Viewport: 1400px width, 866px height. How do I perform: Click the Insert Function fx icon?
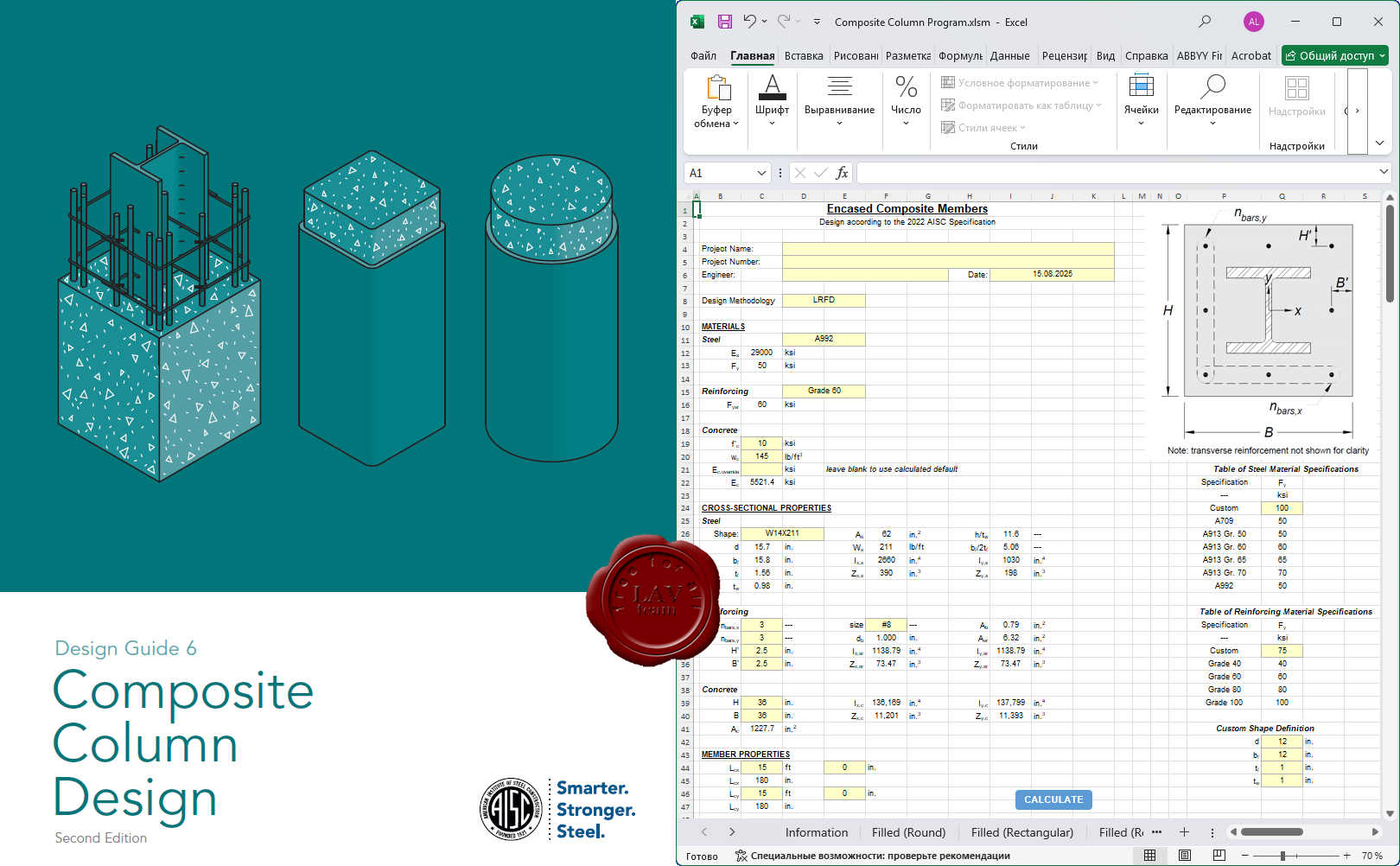(x=842, y=173)
